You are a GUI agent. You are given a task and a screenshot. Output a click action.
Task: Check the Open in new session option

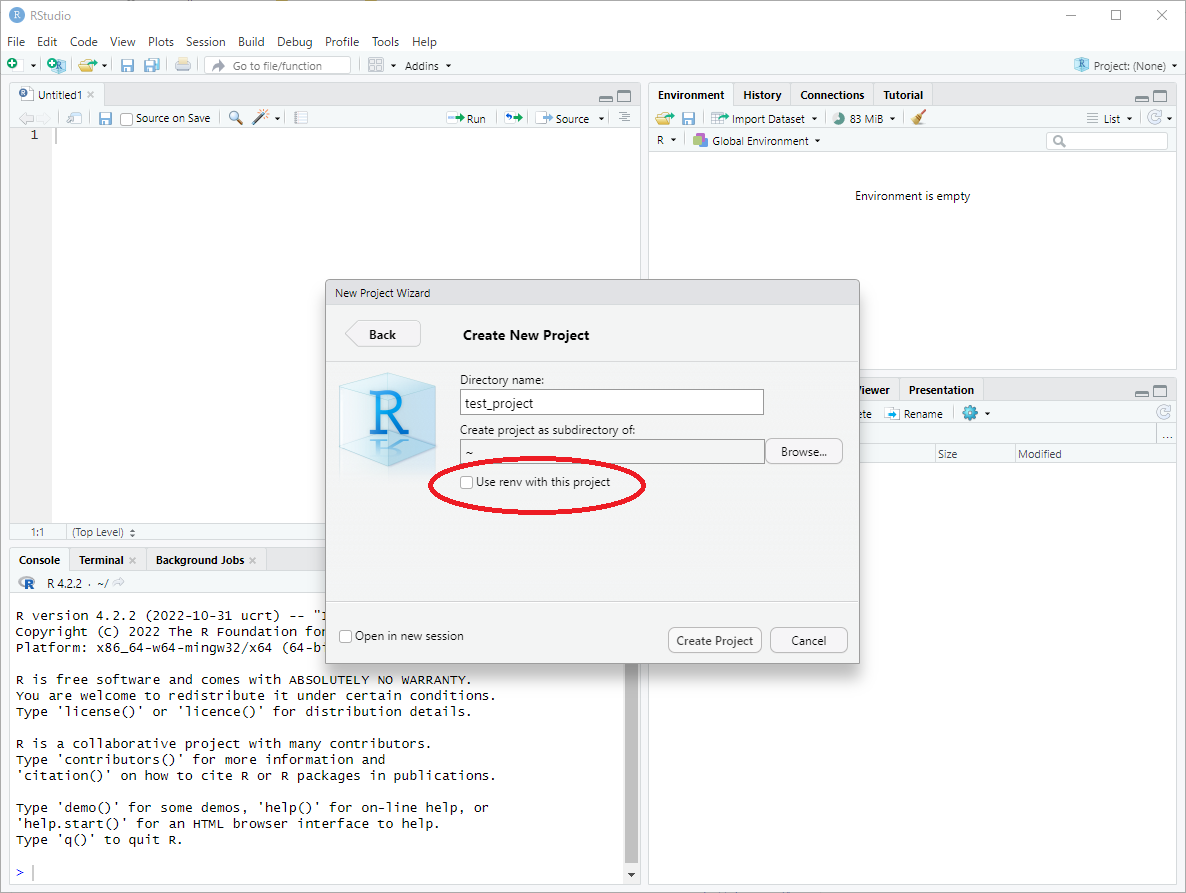point(346,636)
